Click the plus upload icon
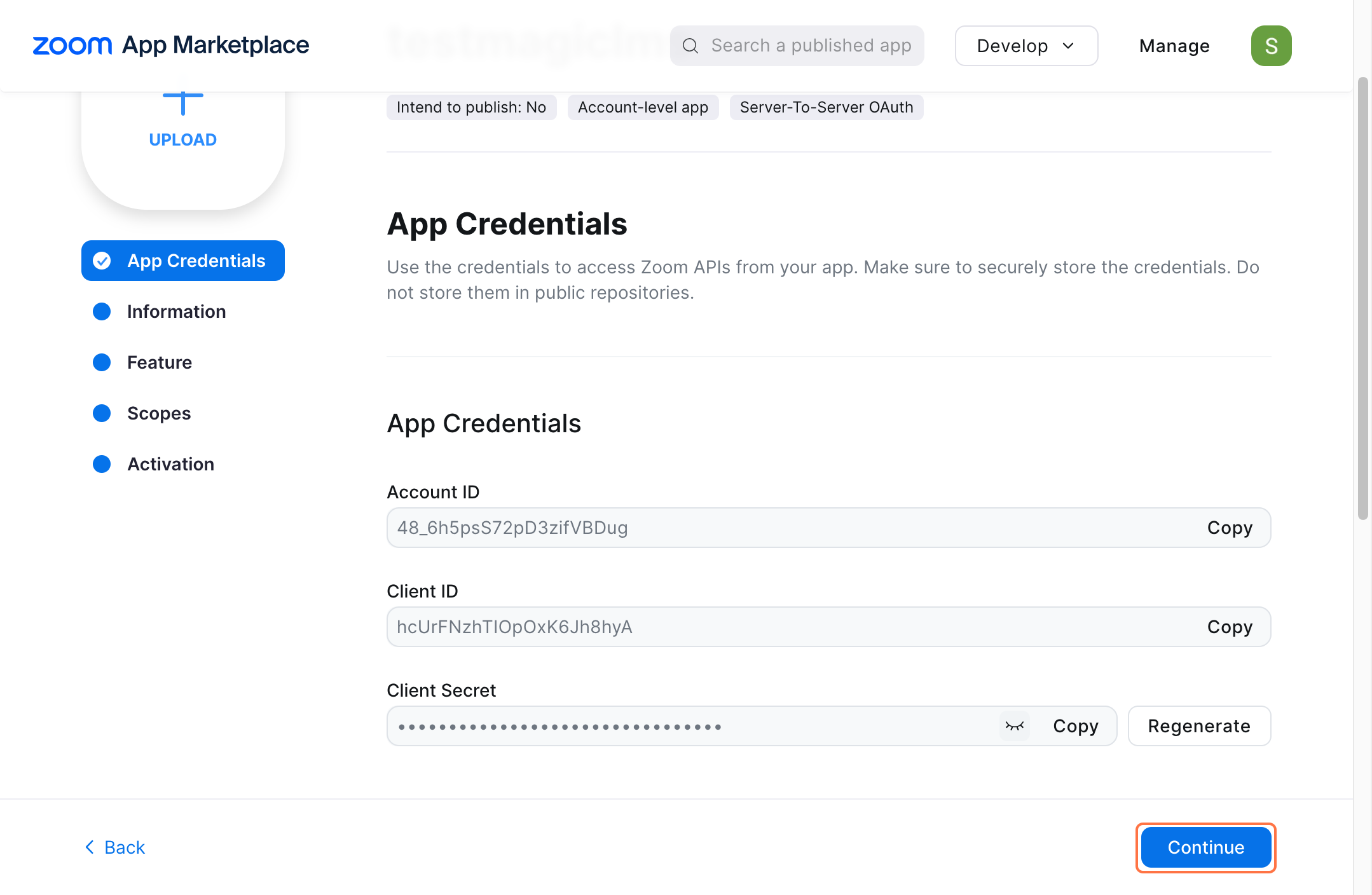This screenshot has height=895, width=1372. click(x=183, y=103)
